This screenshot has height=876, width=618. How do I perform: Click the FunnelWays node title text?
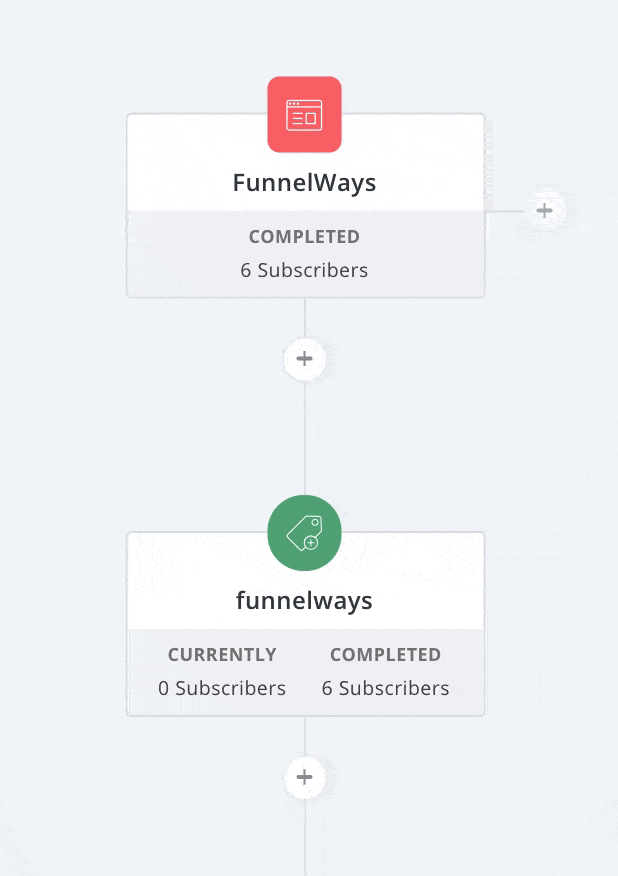pos(304,182)
